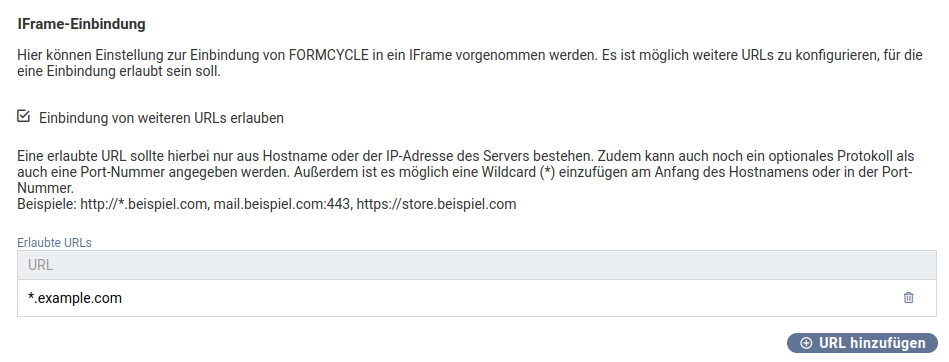Click the plus icon in URL hinzufügen
This screenshot has width=949, height=362.
coord(806,343)
